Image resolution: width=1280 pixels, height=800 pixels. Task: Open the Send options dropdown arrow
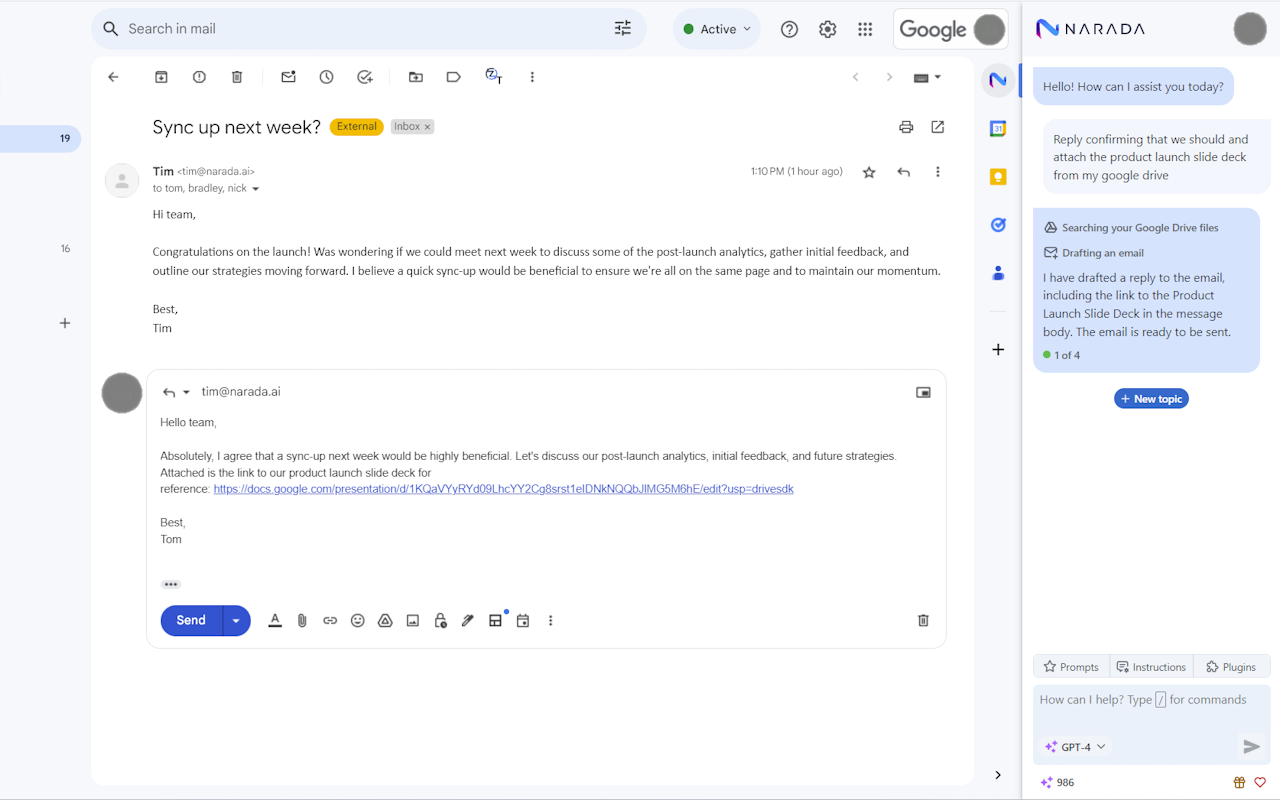tap(235, 620)
